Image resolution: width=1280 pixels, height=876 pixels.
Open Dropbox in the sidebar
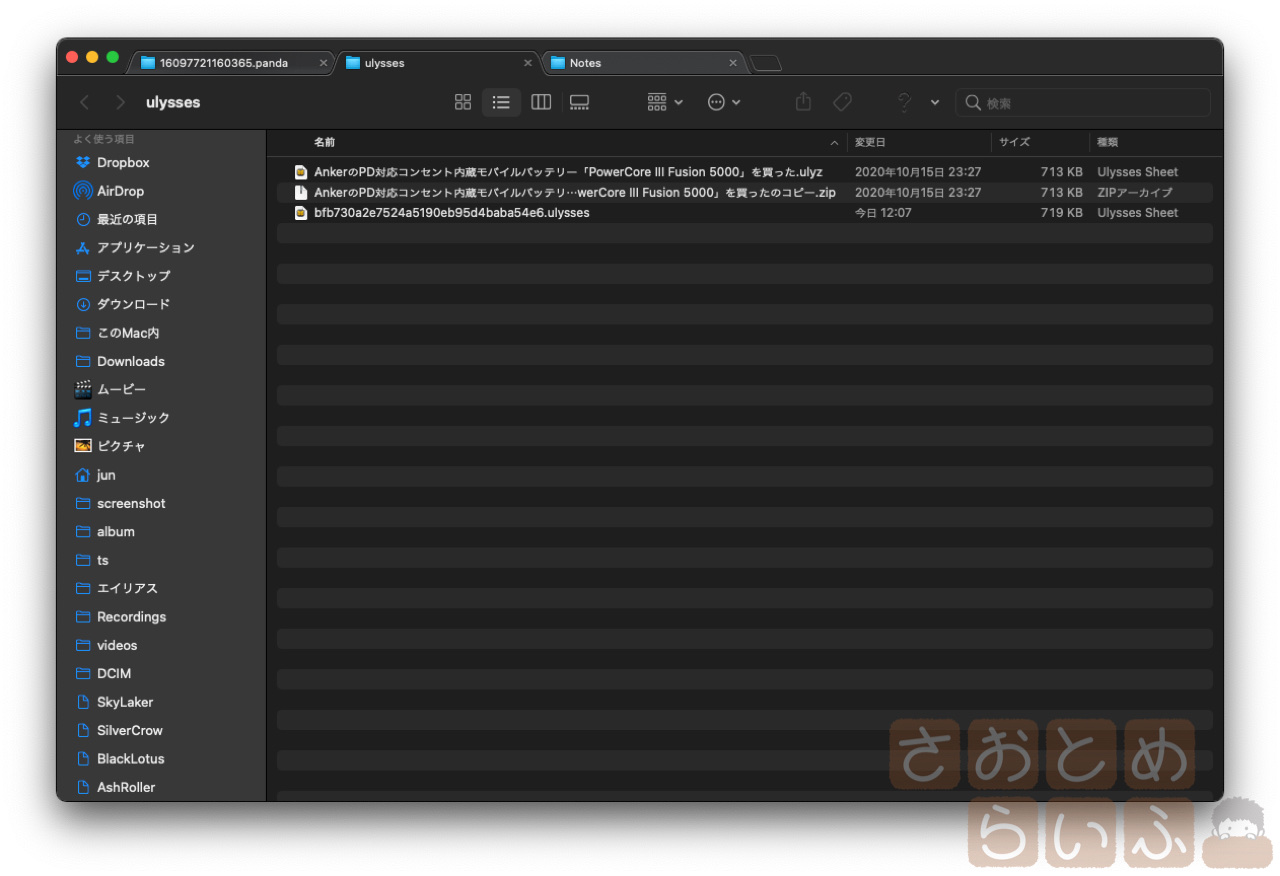point(123,162)
